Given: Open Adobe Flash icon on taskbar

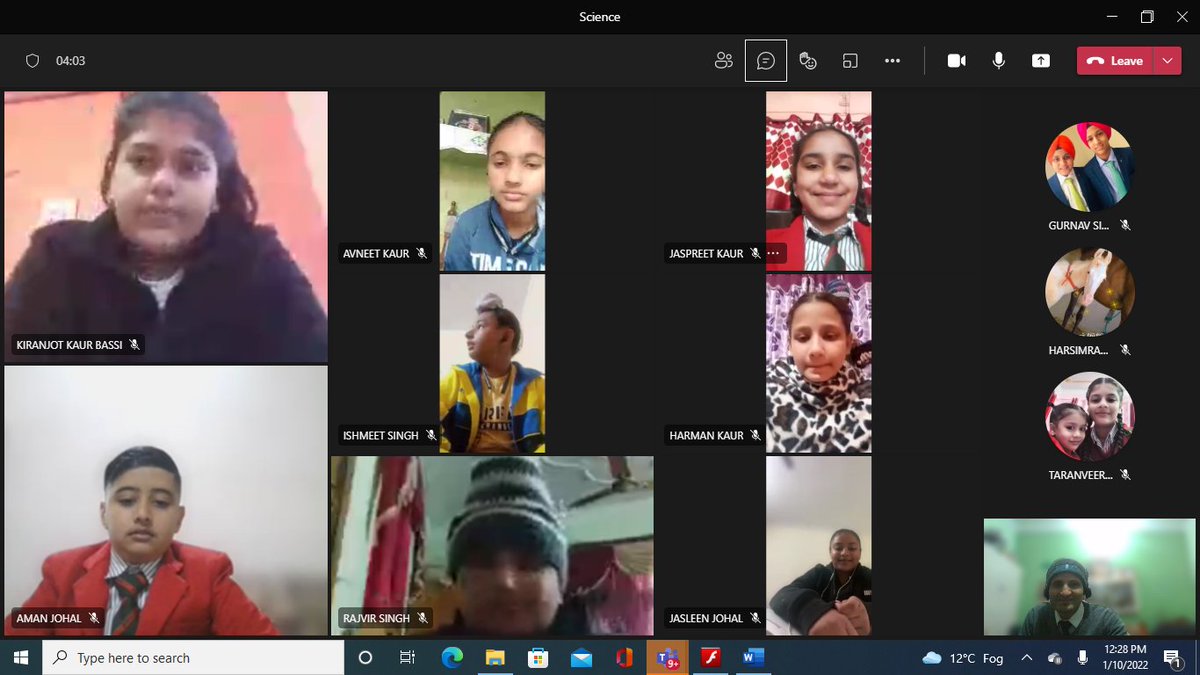Looking at the screenshot, I should coord(710,657).
